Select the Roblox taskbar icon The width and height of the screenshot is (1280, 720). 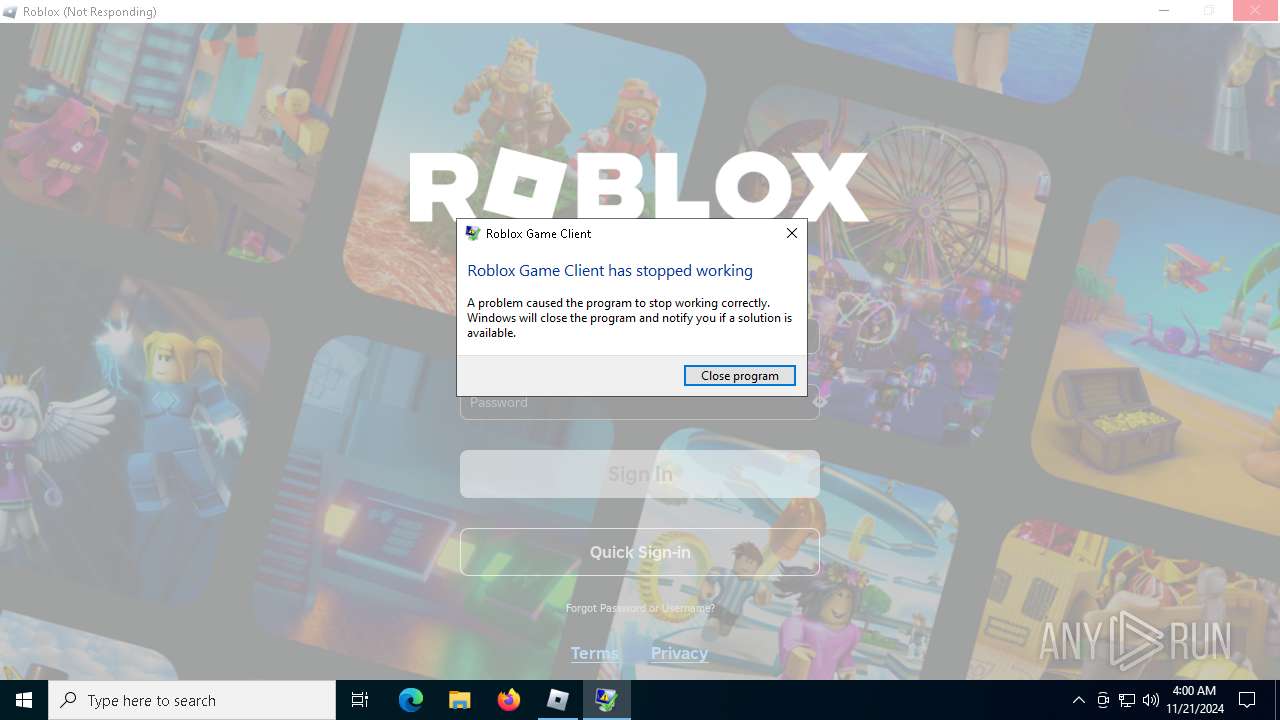(558, 700)
